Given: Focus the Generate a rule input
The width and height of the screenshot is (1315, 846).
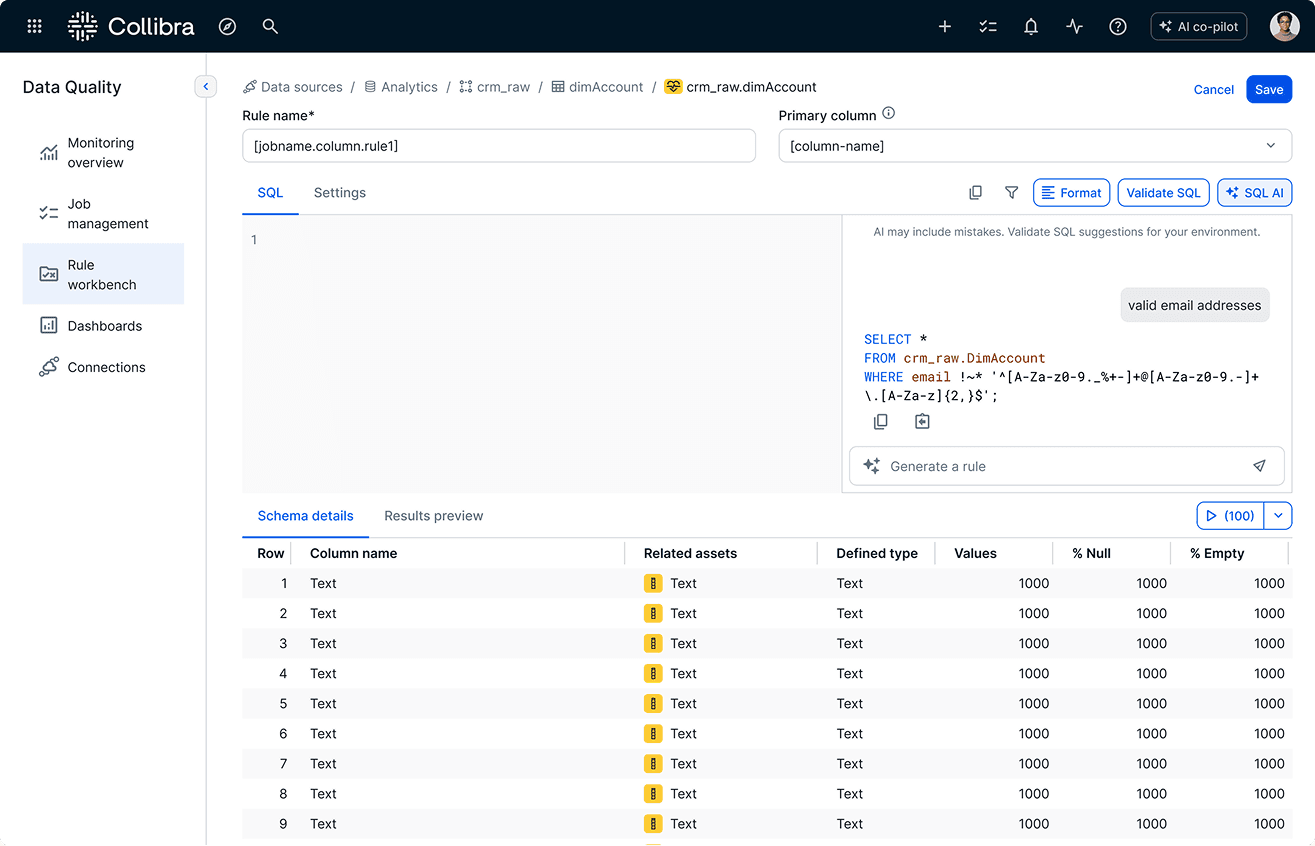Looking at the screenshot, I should tap(1066, 466).
